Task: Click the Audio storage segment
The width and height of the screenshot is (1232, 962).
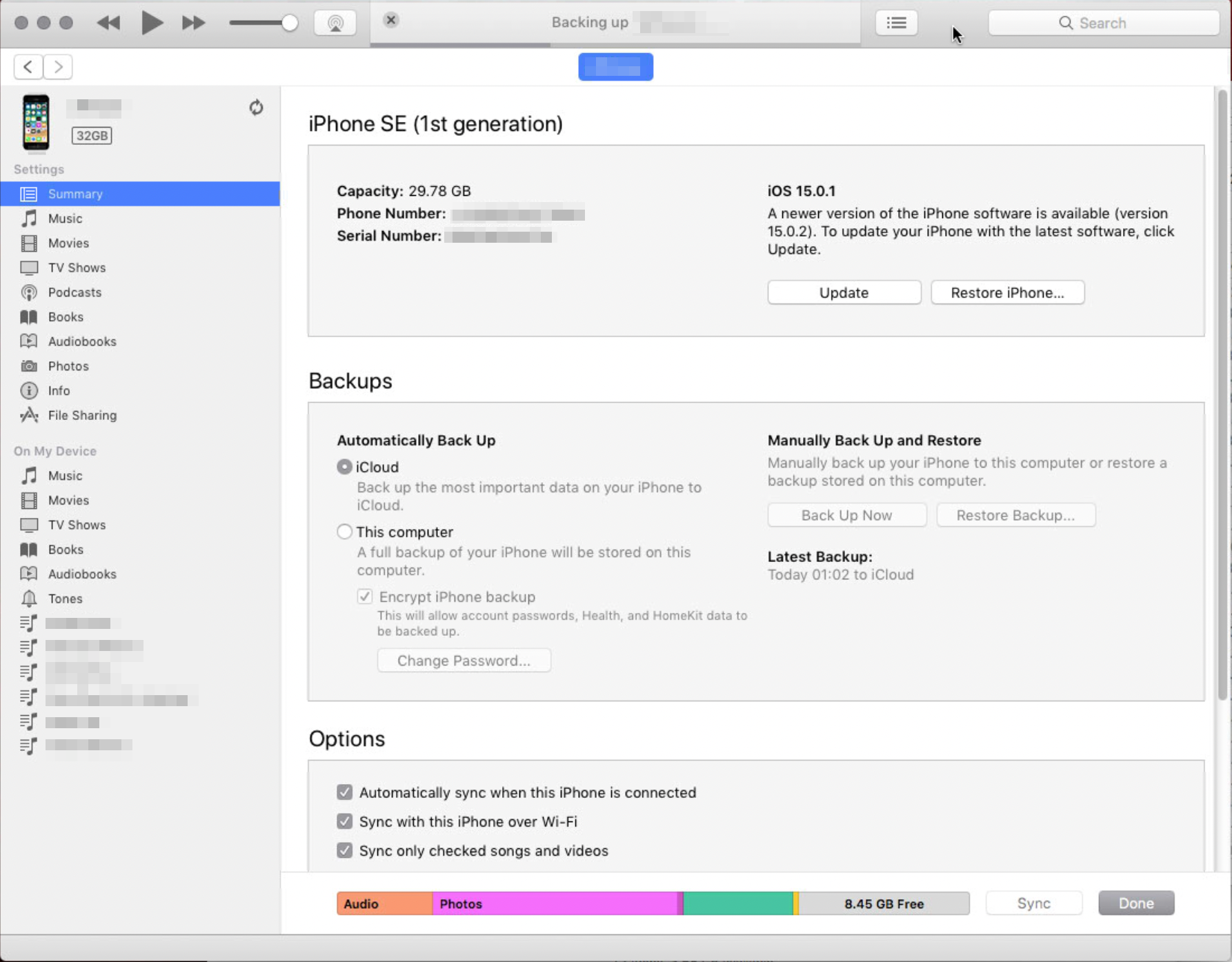Action: click(384, 903)
